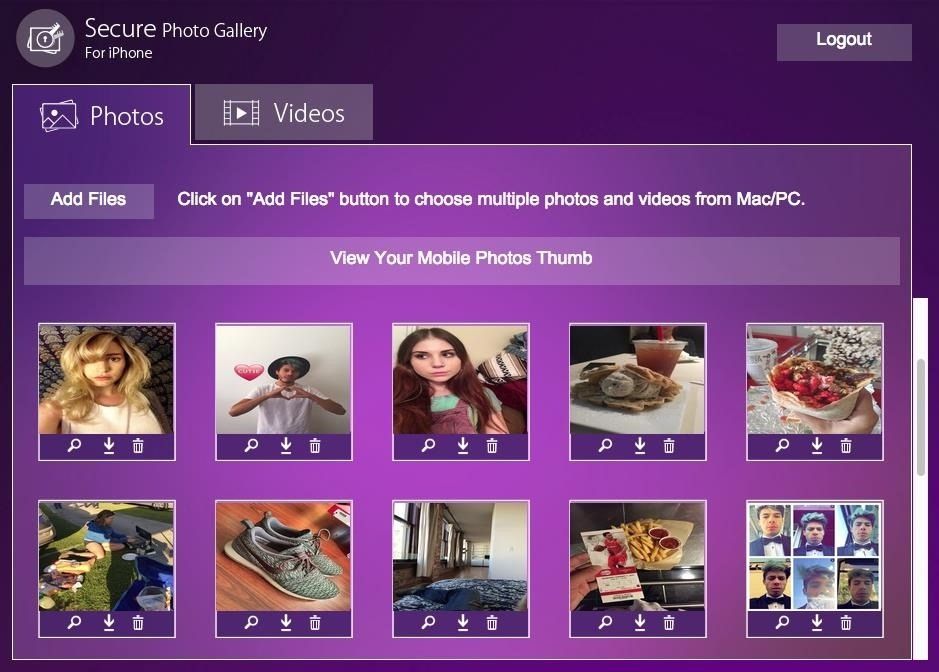The image size is (939, 672).
Task: Download the photo of the man with heart hands
Action: click(x=286, y=446)
